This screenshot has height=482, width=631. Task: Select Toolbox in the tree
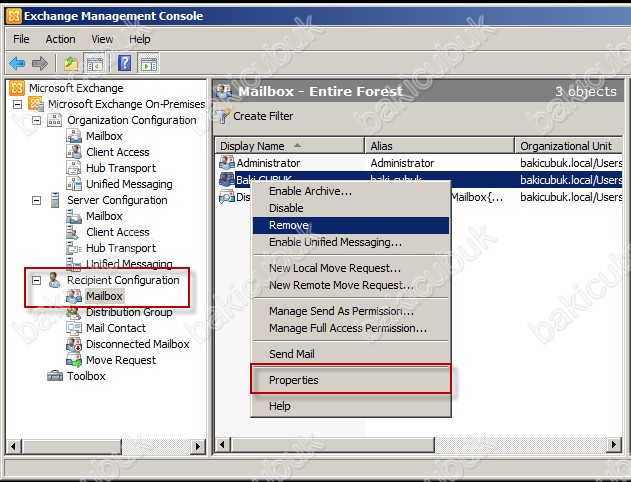point(86,376)
